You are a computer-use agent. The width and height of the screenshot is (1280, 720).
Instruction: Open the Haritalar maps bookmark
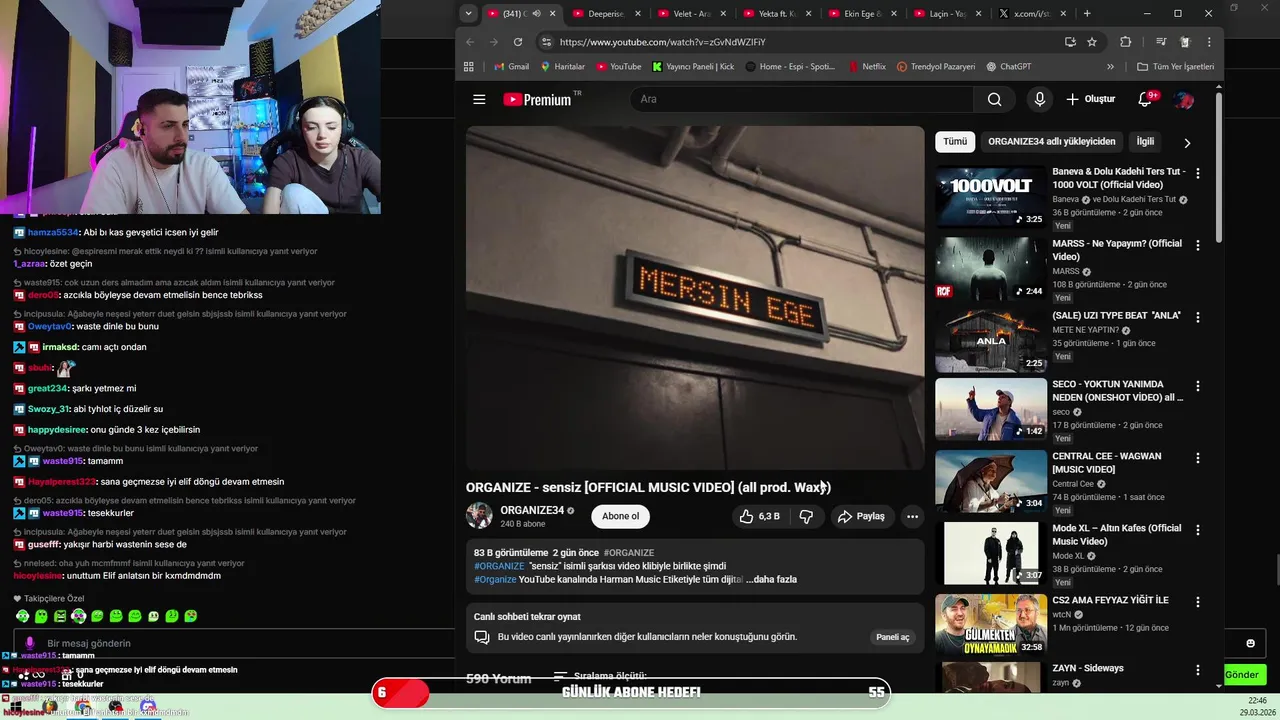(x=562, y=67)
